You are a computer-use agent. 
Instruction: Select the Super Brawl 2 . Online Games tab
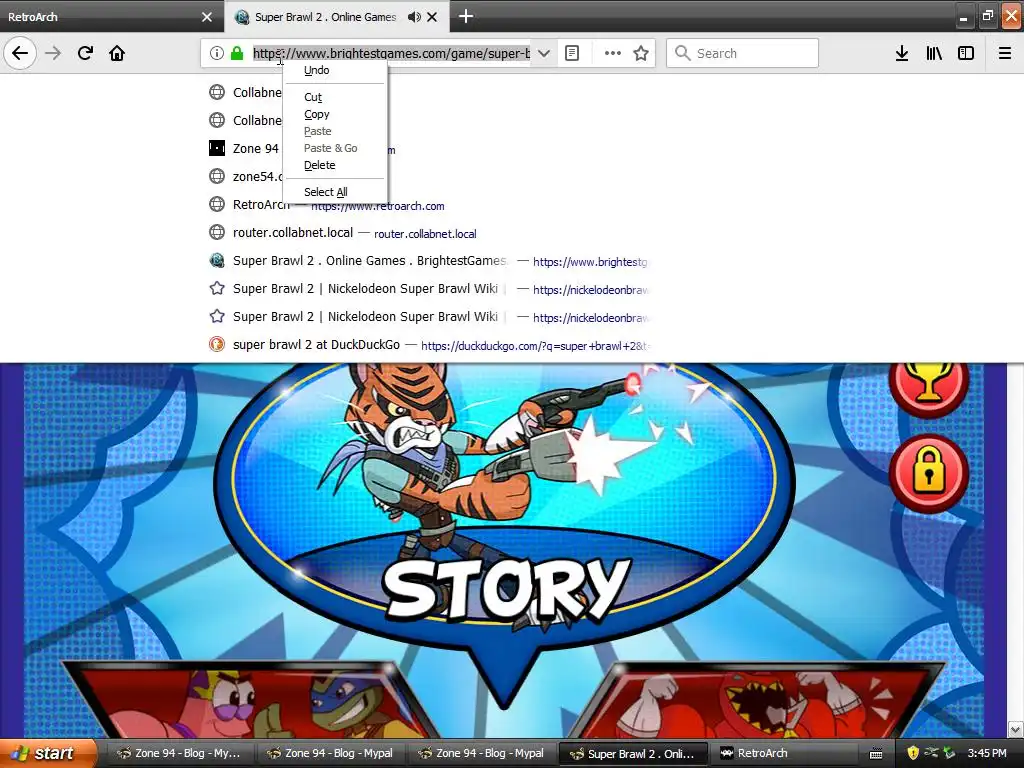coord(325,17)
